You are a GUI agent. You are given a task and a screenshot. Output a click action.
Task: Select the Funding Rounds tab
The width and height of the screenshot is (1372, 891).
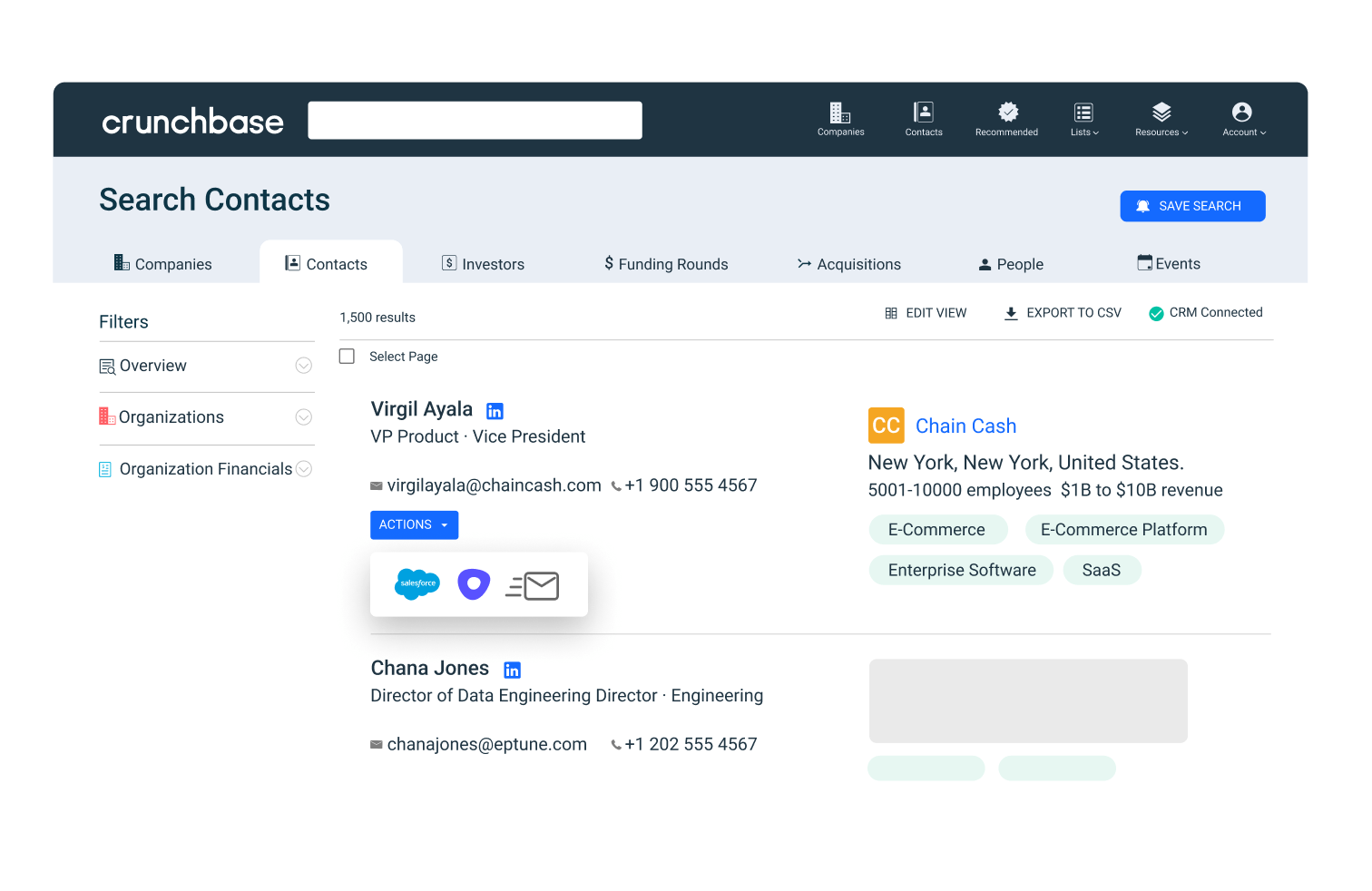[667, 263]
